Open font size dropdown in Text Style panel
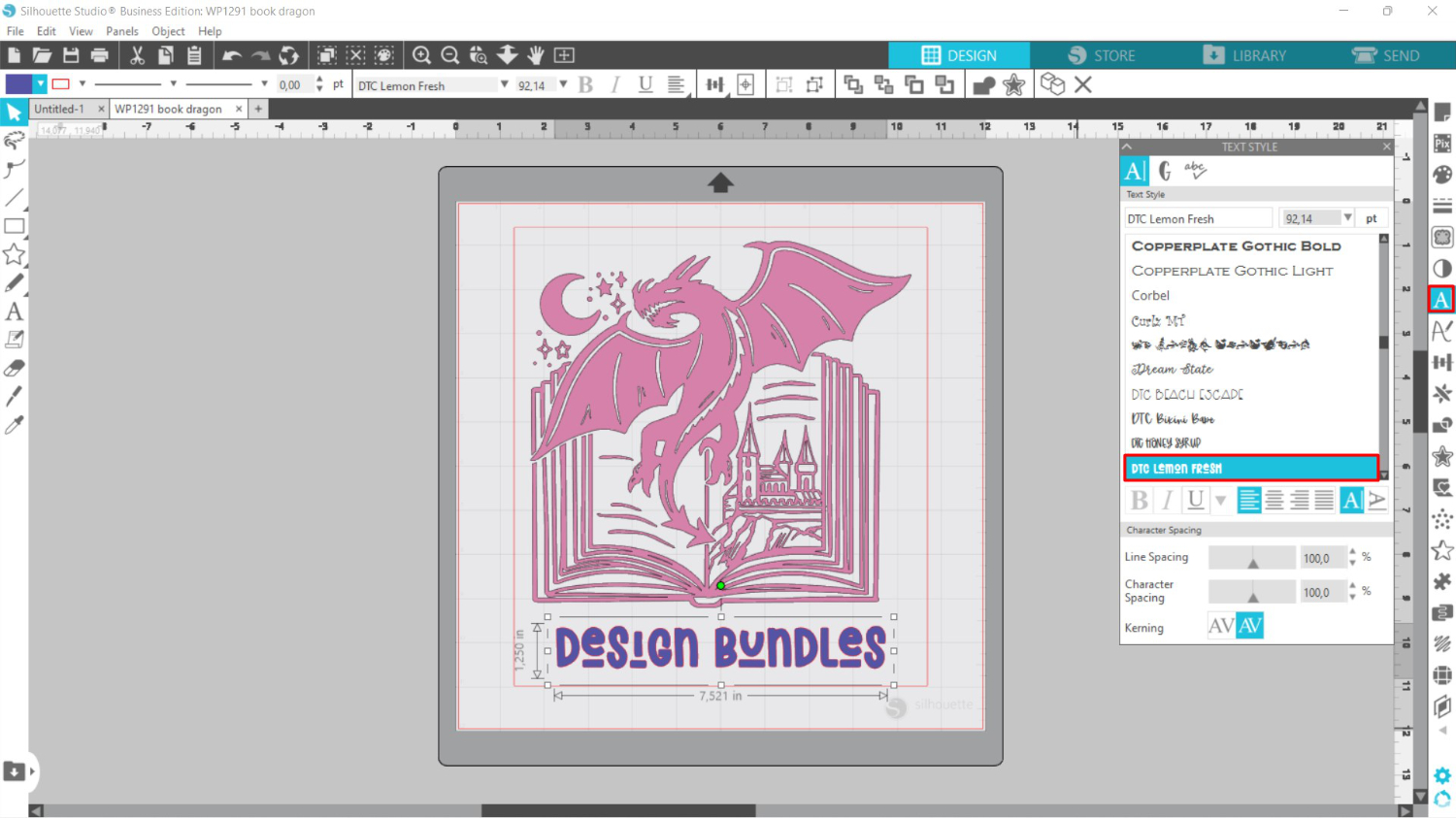 click(1347, 218)
